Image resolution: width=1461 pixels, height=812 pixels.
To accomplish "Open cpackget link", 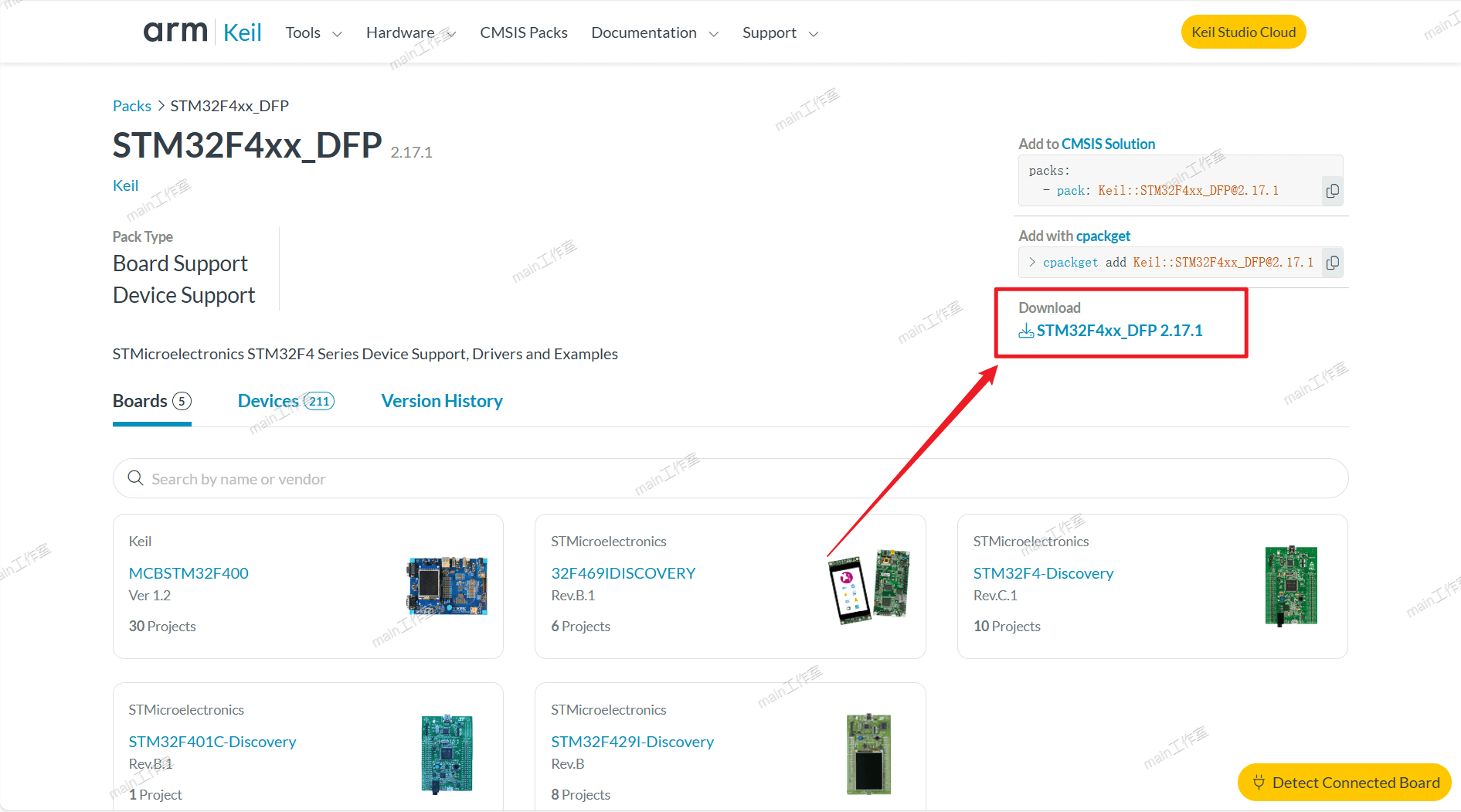I will pos(1103,236).
